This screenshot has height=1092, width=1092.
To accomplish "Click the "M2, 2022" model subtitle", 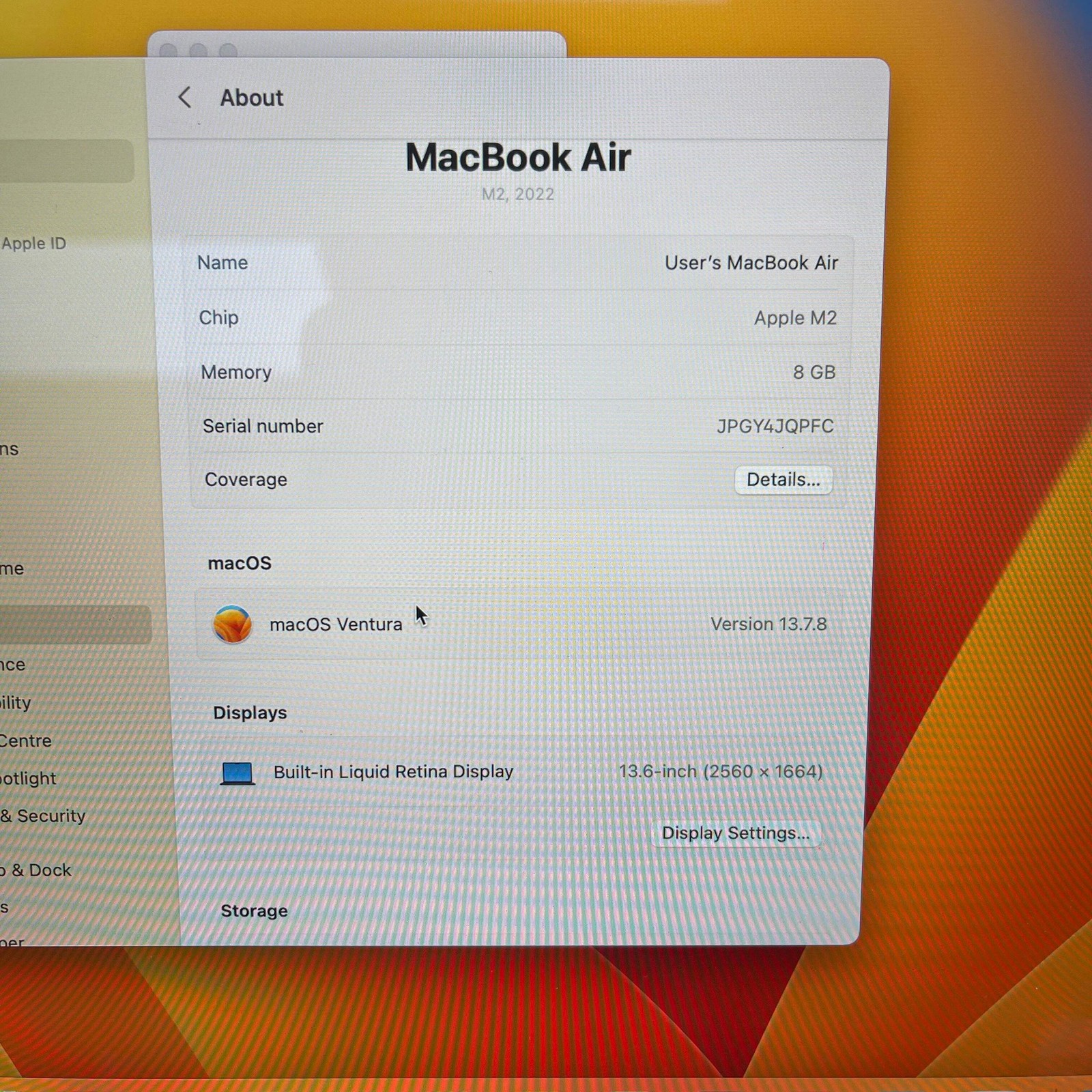I will click(518, 195).
